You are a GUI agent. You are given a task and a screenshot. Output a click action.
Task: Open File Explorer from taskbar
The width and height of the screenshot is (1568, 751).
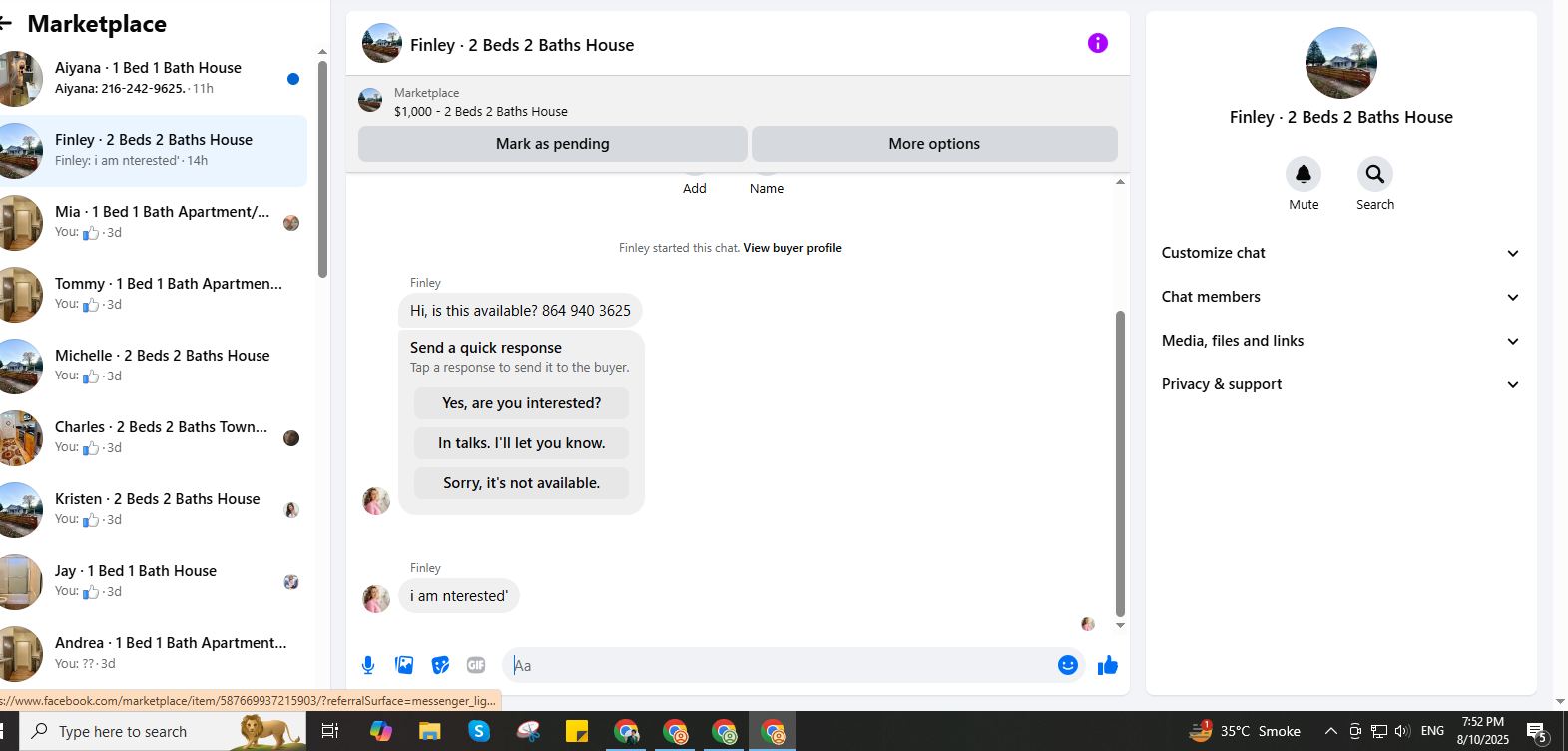tap(429, 731)
